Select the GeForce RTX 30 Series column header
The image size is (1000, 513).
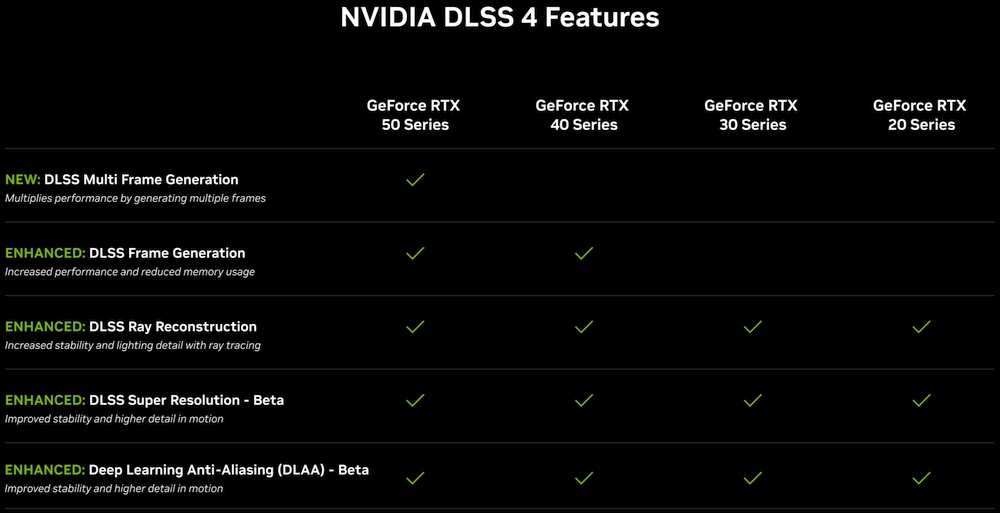752,115
